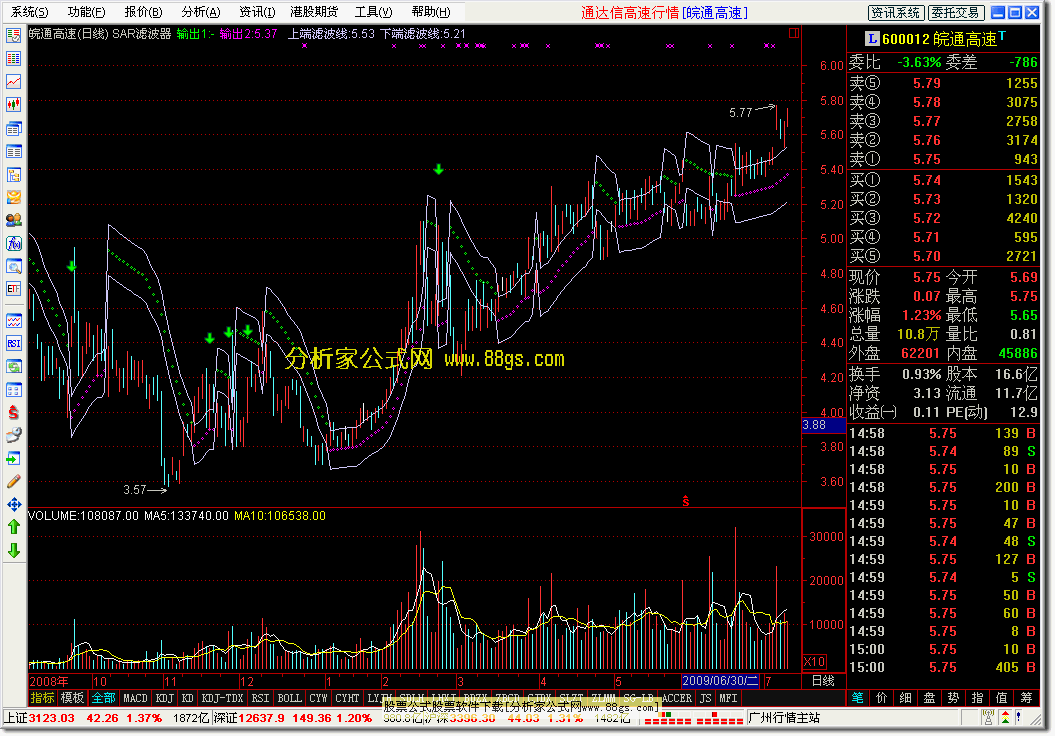Open the 功能(F) menu

[86, 11]
